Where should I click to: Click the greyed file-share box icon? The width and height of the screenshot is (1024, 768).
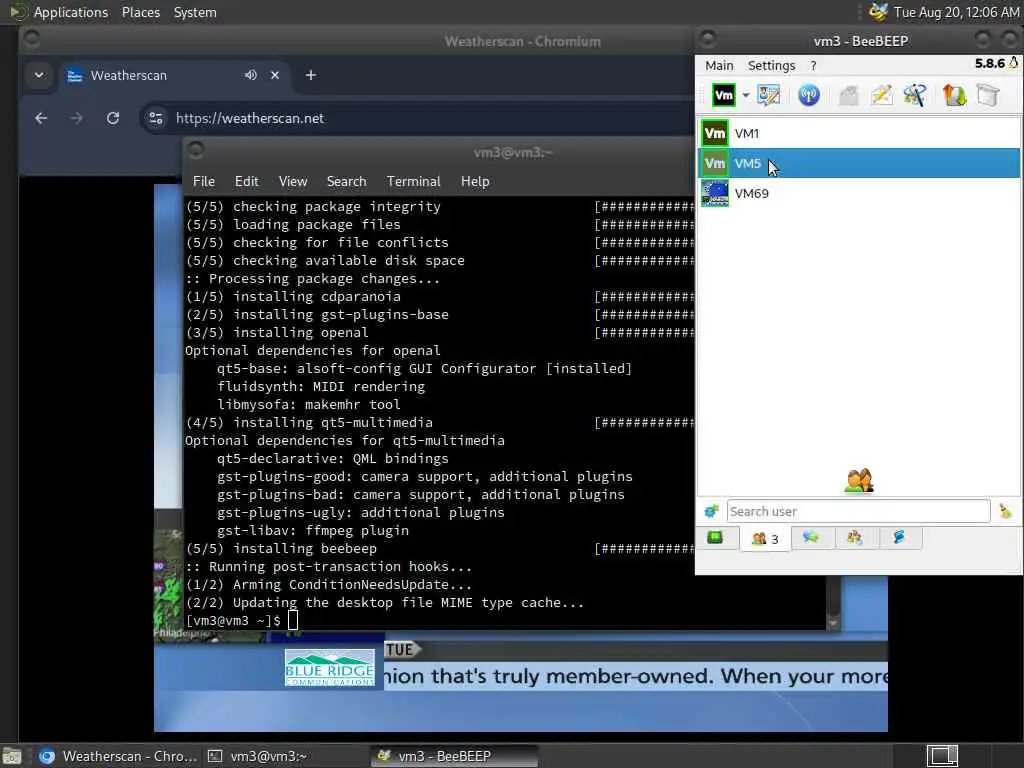point(848,96)
